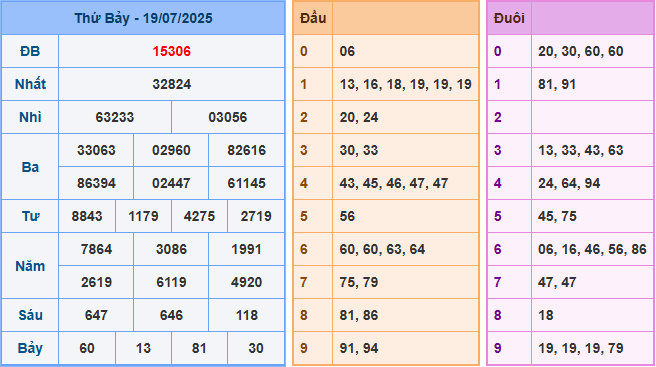
Task: Select Tư prize number 4275
Action: (x=199, y=216)
